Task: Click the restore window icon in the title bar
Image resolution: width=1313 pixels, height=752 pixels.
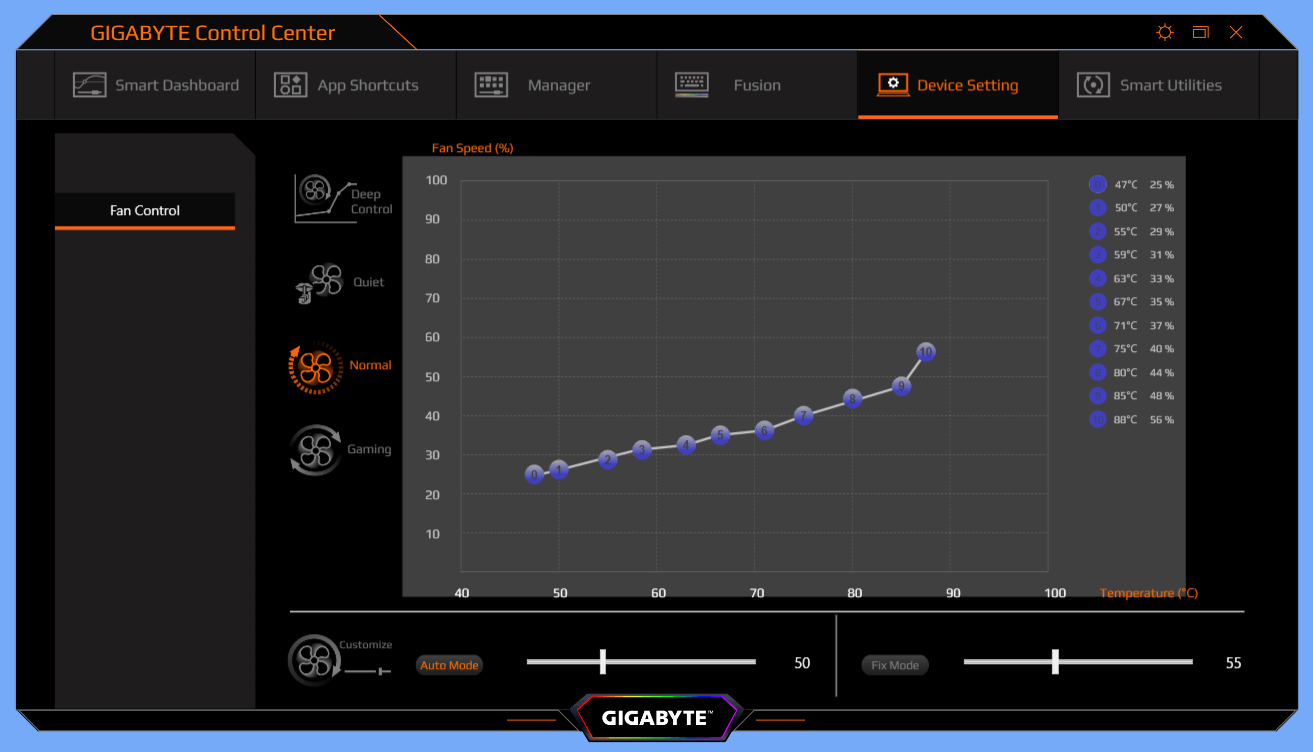Action: click(1201, 32)
